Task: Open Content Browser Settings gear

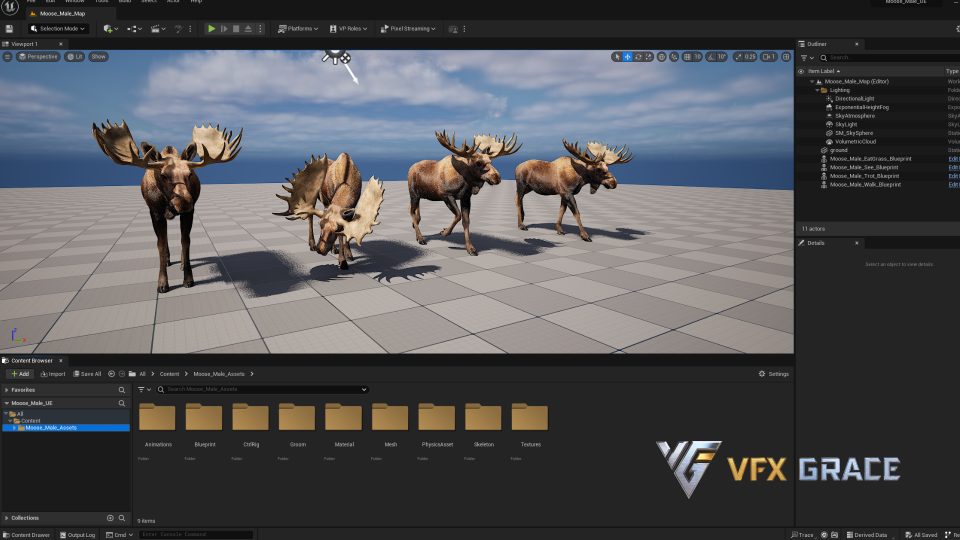Action: (773, 373)
